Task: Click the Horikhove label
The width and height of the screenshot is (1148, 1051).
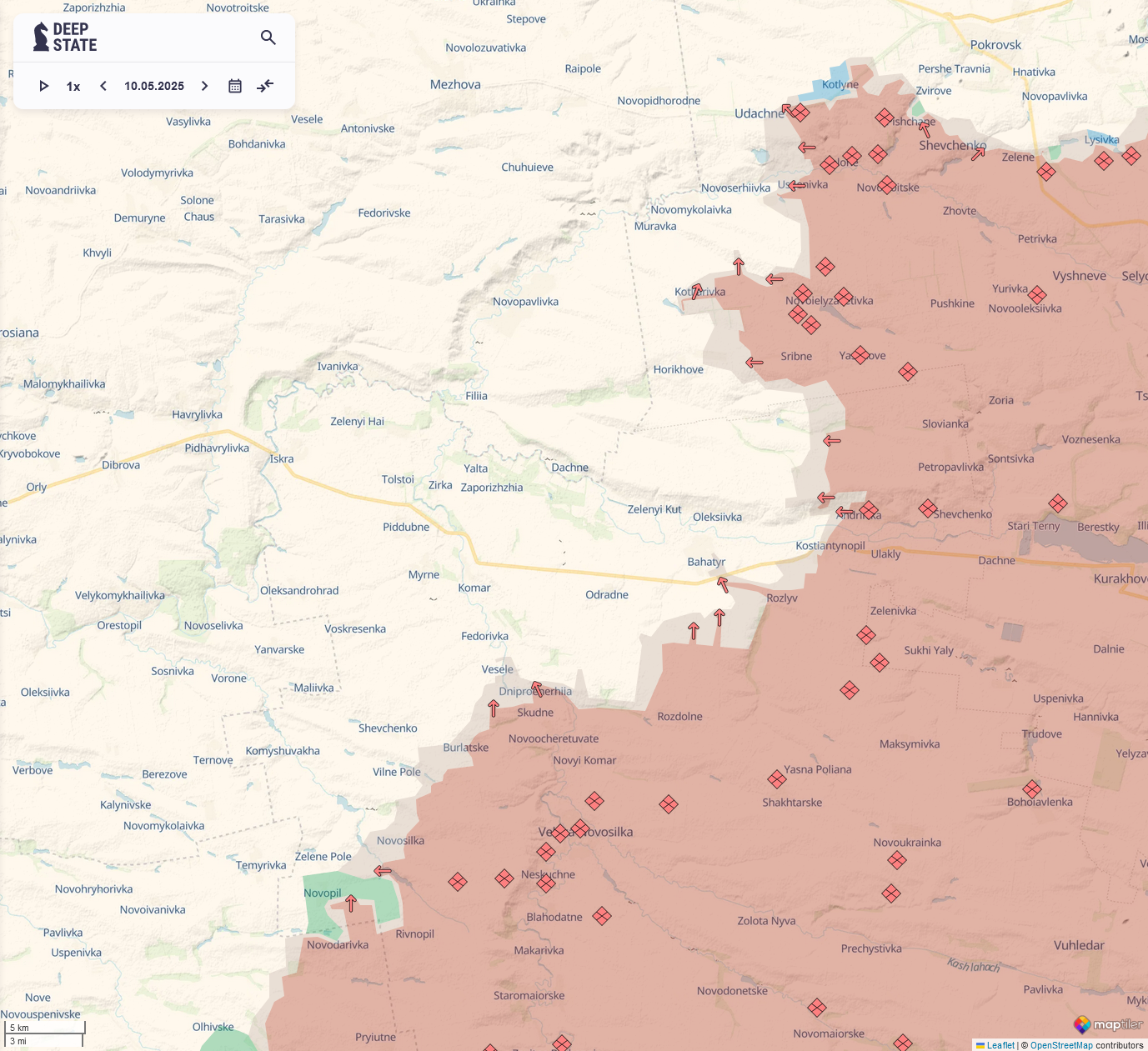Action: pos(679,369)
